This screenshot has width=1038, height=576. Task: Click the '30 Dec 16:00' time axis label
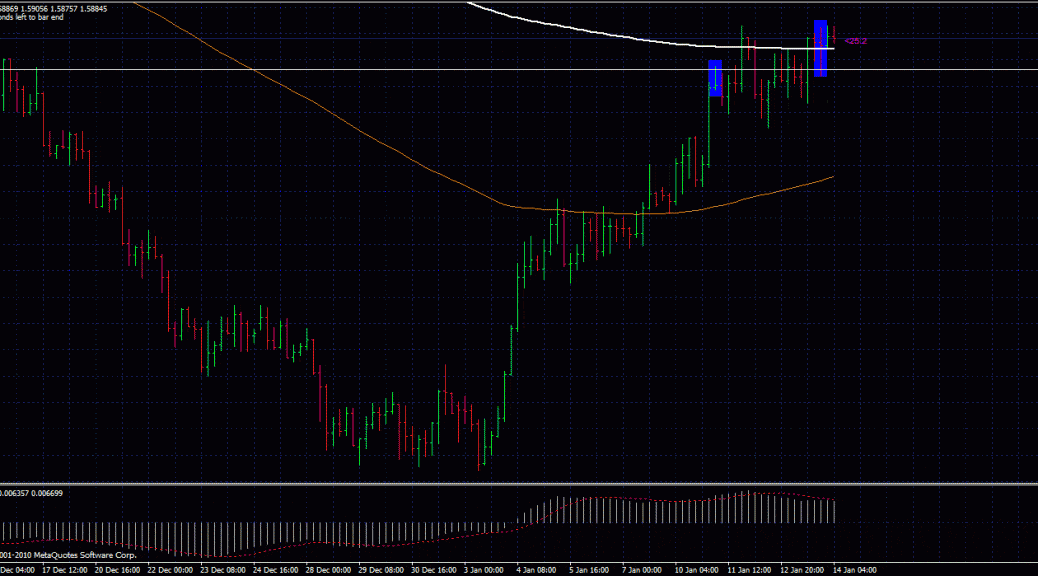point(434,570)
